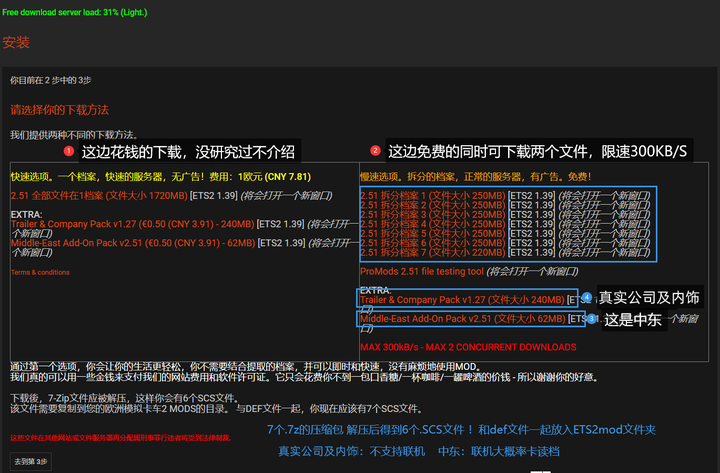Viewport: 720px width, 473px height.
Task: Select the 请选择你的下载方法 heading
Action: (60, 110)
